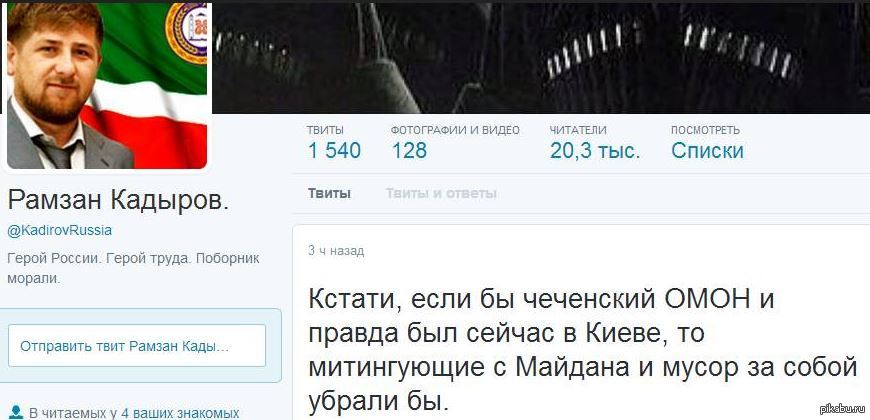View Фотографии и видео 128 items

point(455,143)
